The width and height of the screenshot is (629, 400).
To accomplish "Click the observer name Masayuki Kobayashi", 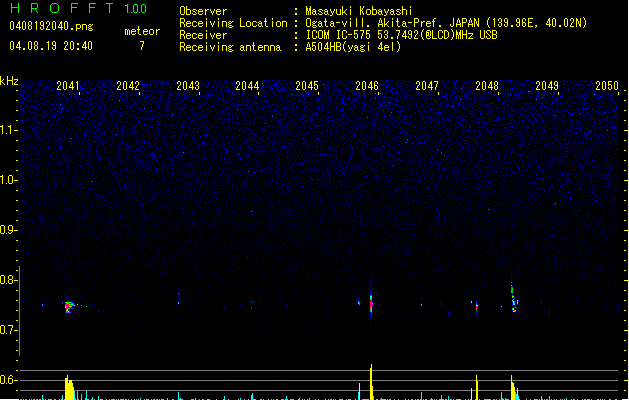I will pyautogui.click(x=359, y=11).
